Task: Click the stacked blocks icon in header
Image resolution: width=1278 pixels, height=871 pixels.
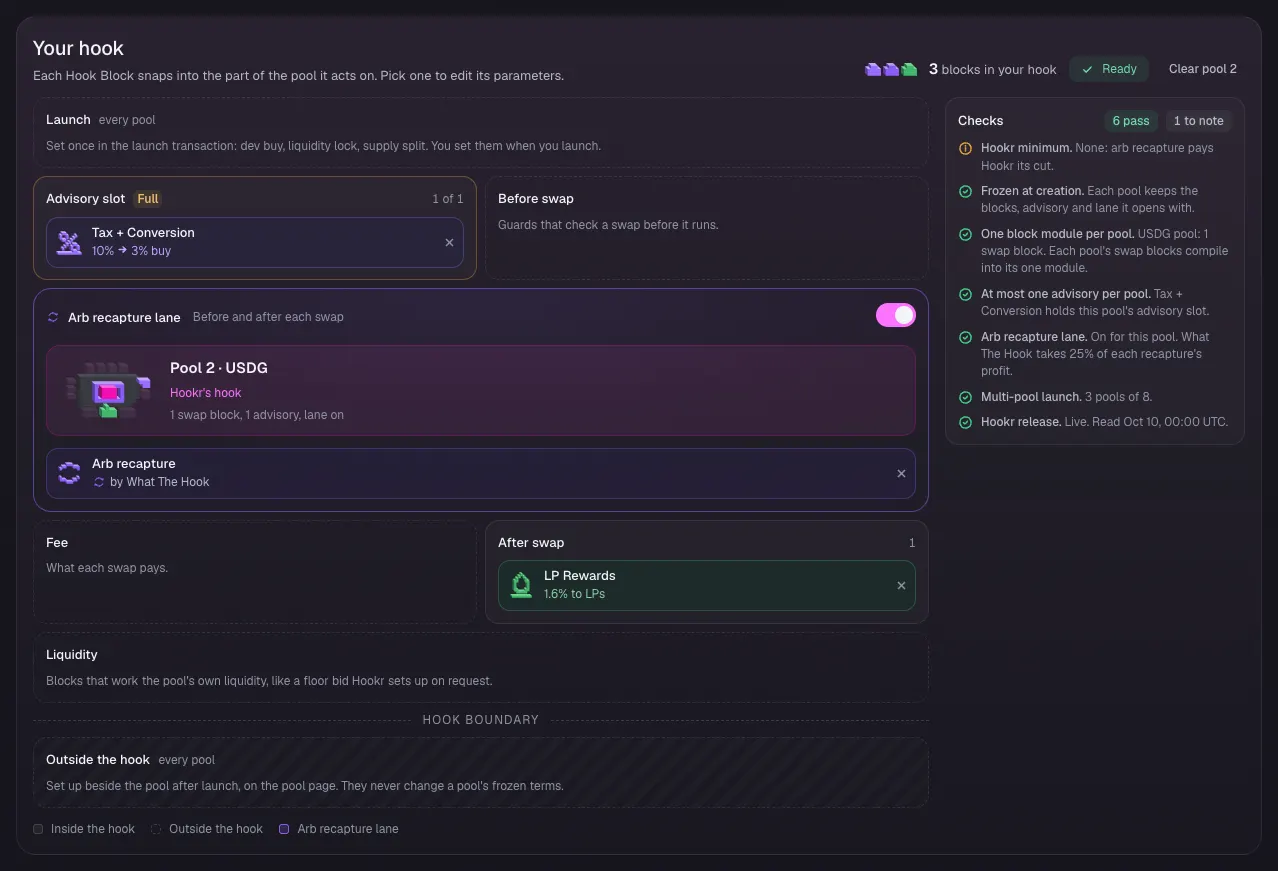Action: [x=891, y=69]
